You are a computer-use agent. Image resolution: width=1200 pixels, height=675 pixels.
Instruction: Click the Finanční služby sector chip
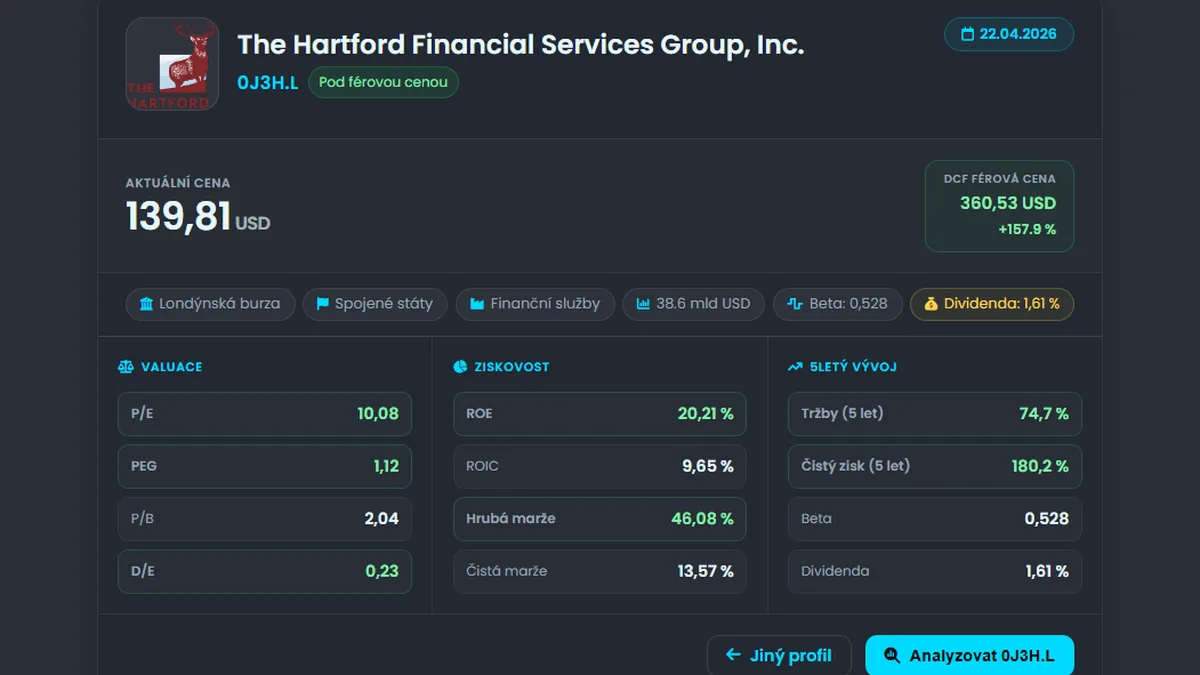point(535,304)
